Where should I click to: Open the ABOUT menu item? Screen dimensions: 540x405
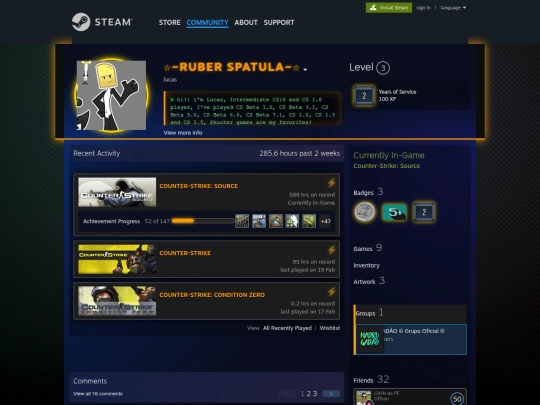click(246, 22)
